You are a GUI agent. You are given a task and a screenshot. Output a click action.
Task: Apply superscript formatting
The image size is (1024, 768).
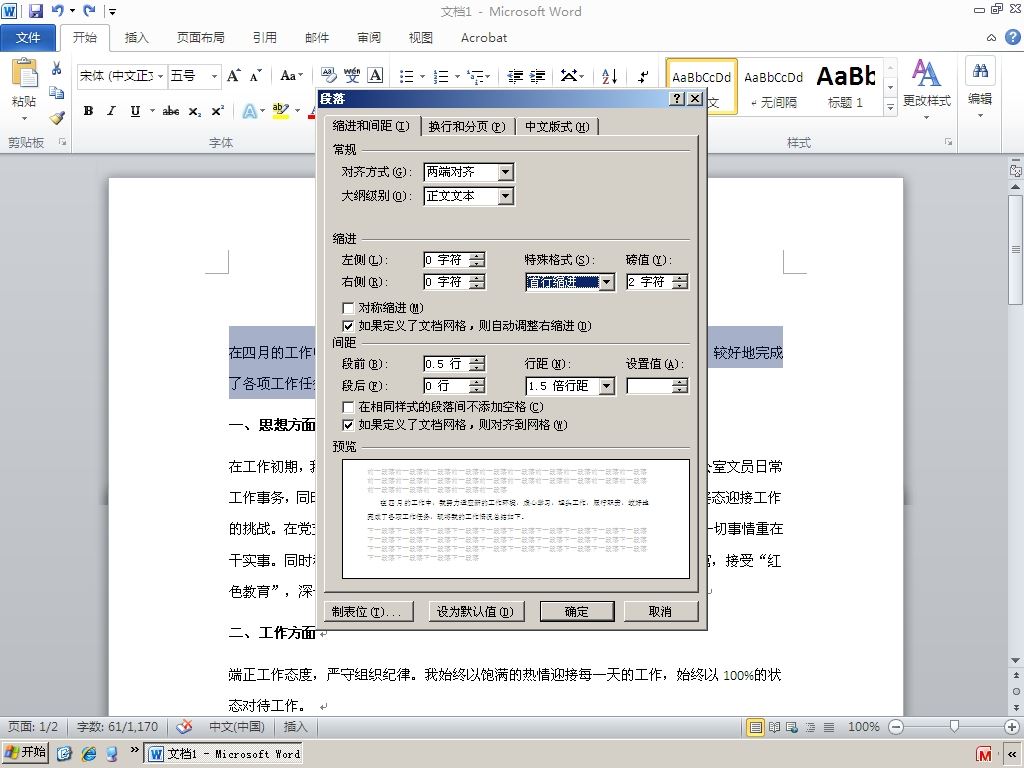pos(217,111)
